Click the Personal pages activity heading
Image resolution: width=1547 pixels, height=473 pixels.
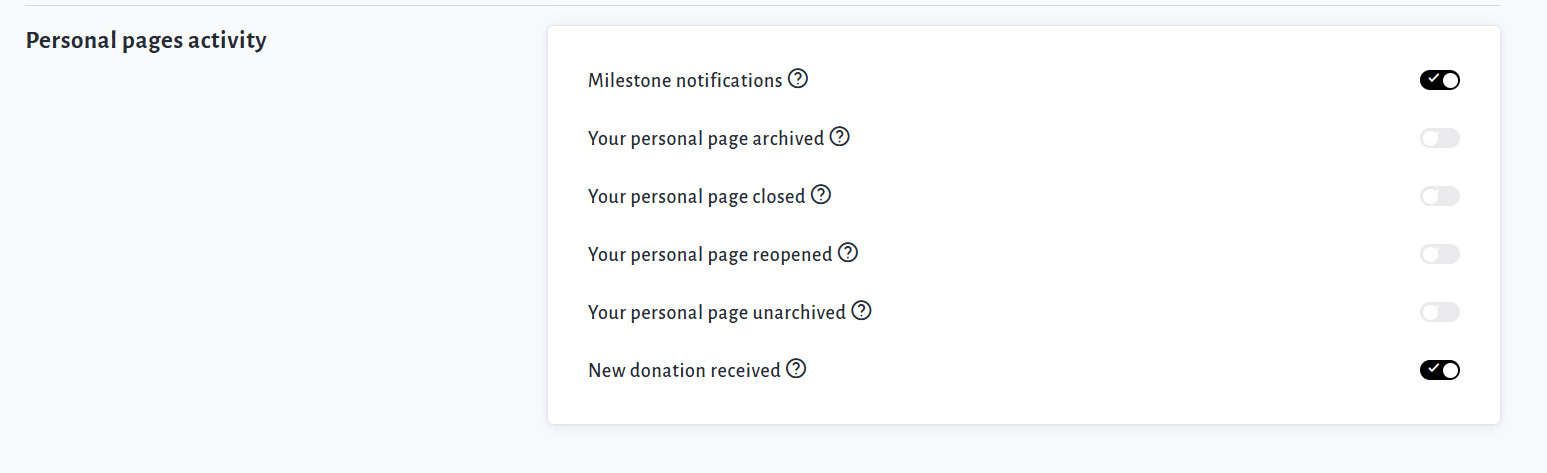click(x=146, y=40)
